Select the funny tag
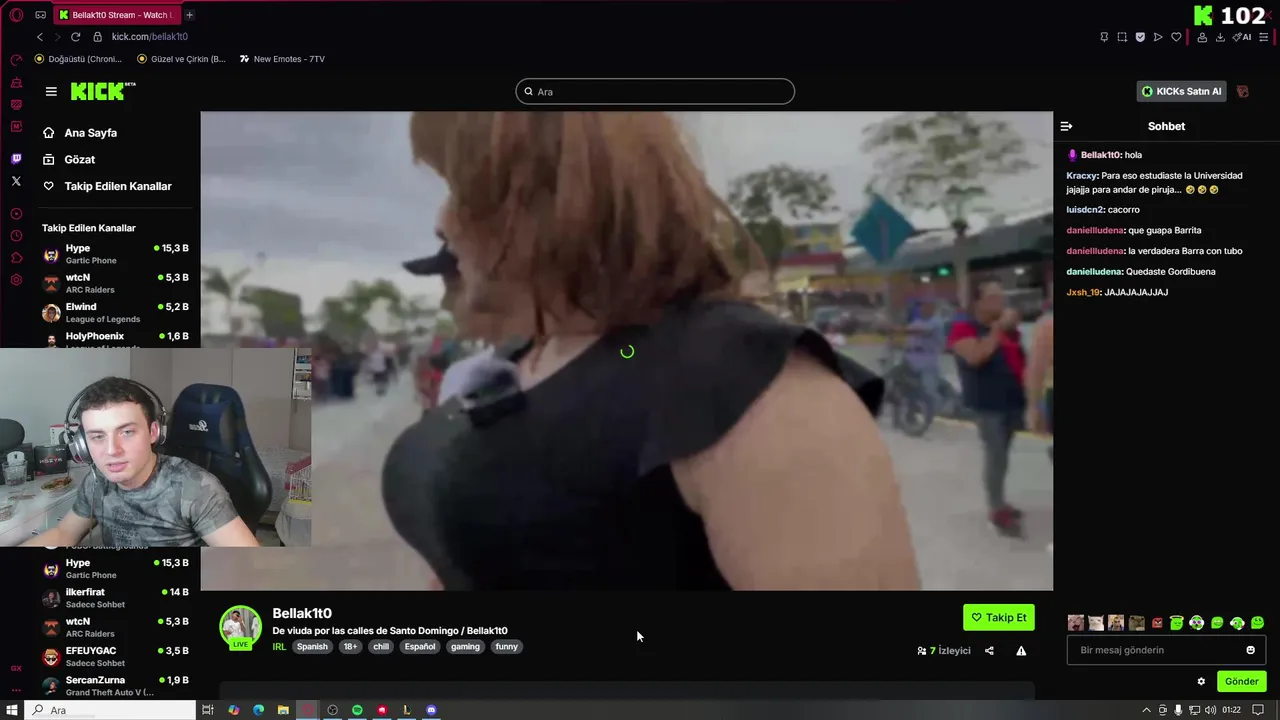This screenshot has width=1280, height=720. click(x=507, y=647)
